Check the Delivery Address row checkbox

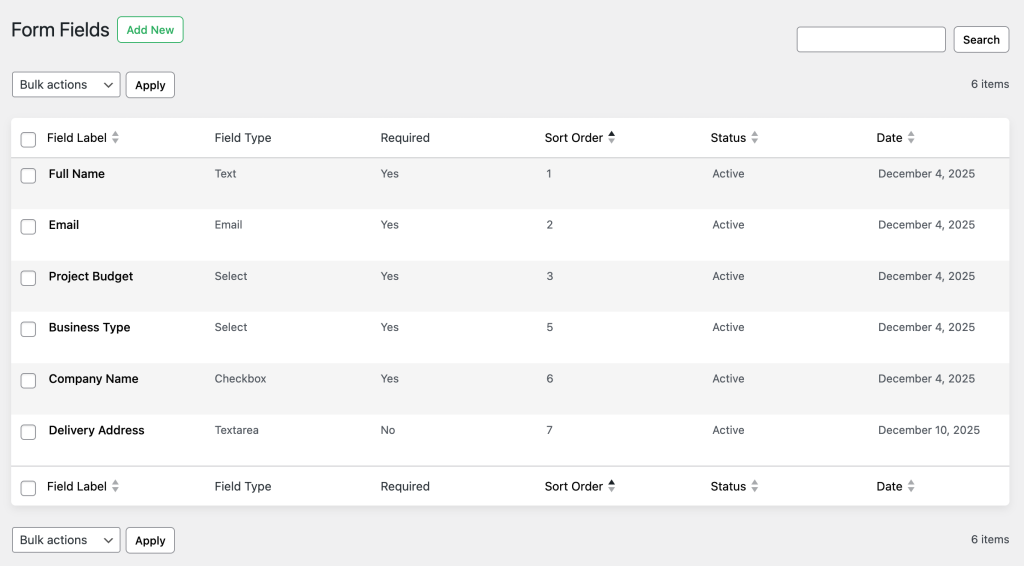(28, 432)
